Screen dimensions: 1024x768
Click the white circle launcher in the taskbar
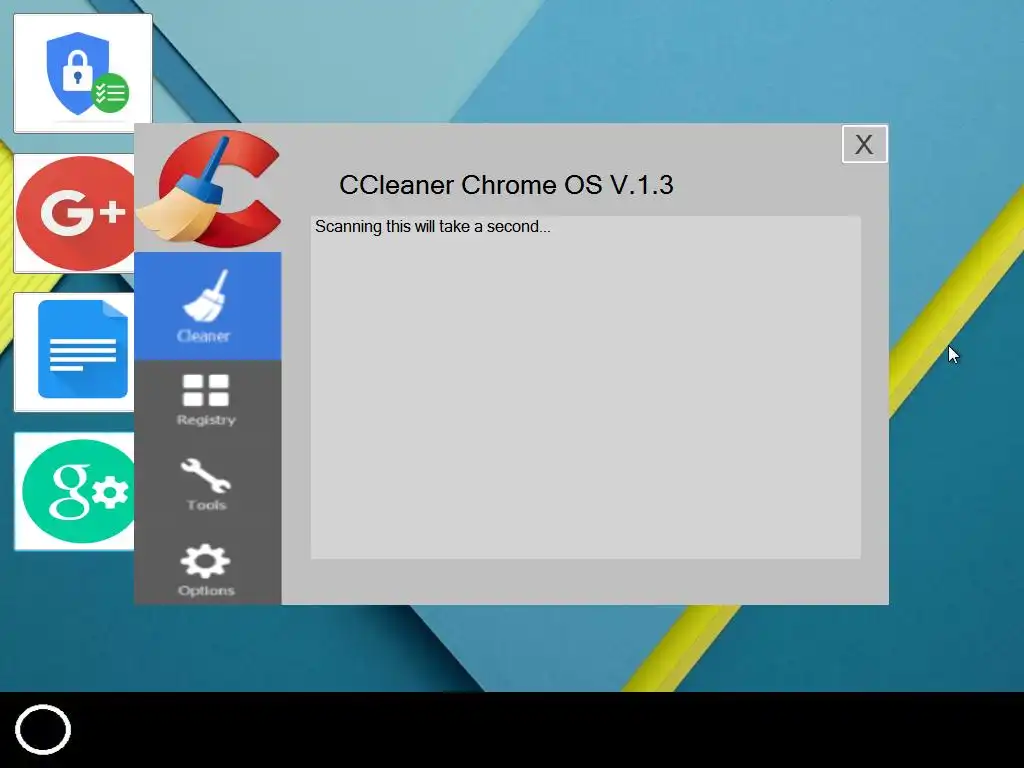tap(43, 729)
